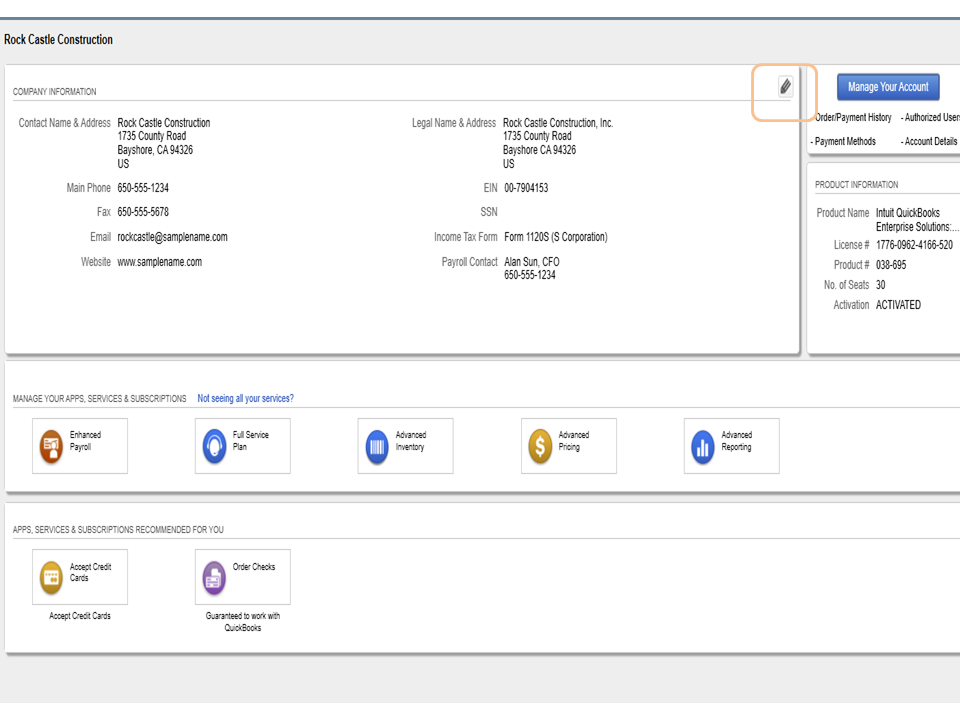The image size is (960, 720).
Task: Click fax number 650-555-5678
Action: [x=143, y=212]
